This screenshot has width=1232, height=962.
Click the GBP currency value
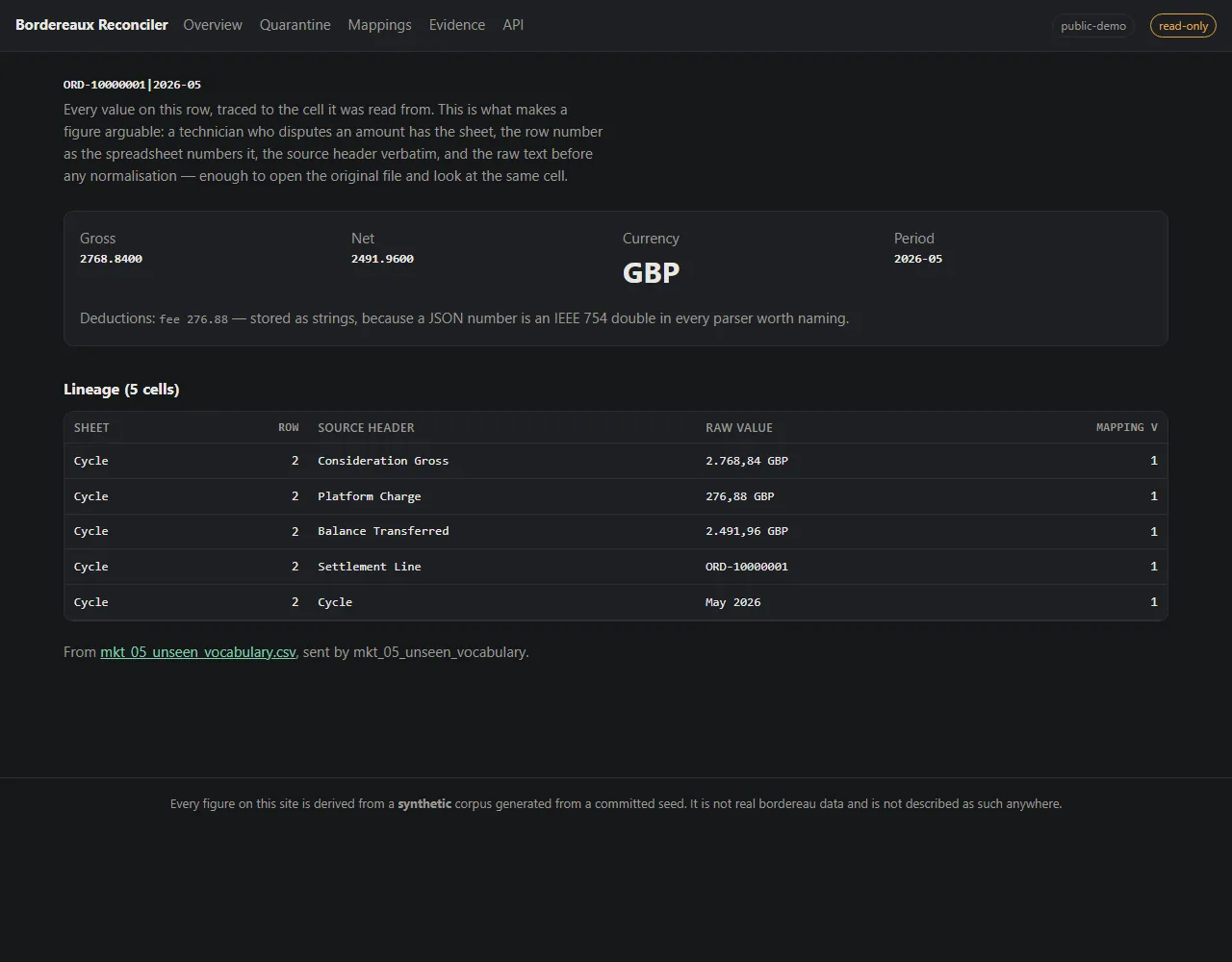(652, 272)
